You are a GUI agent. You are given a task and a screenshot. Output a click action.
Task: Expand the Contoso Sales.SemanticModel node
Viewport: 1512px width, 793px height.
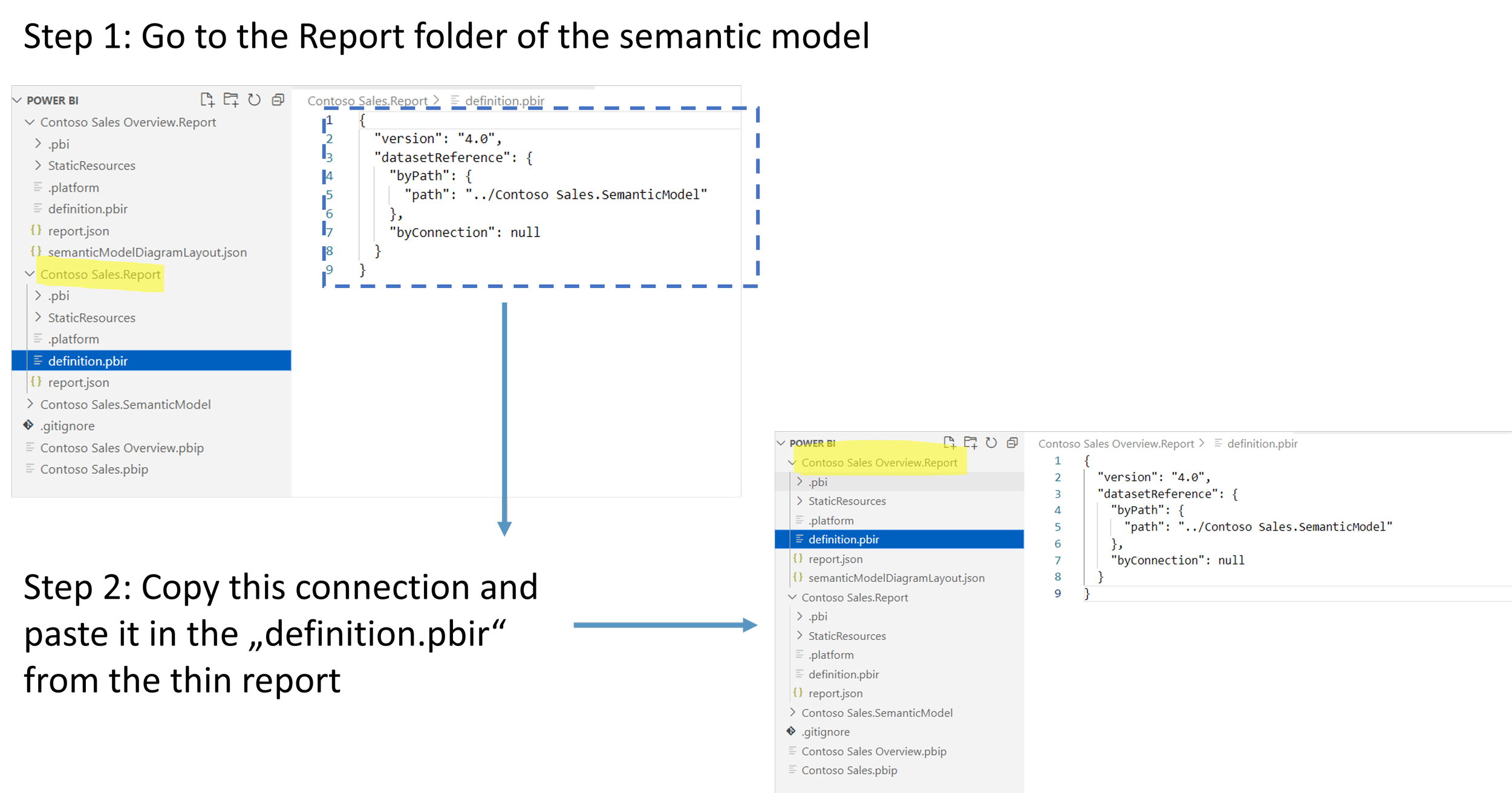click(30, 404)
